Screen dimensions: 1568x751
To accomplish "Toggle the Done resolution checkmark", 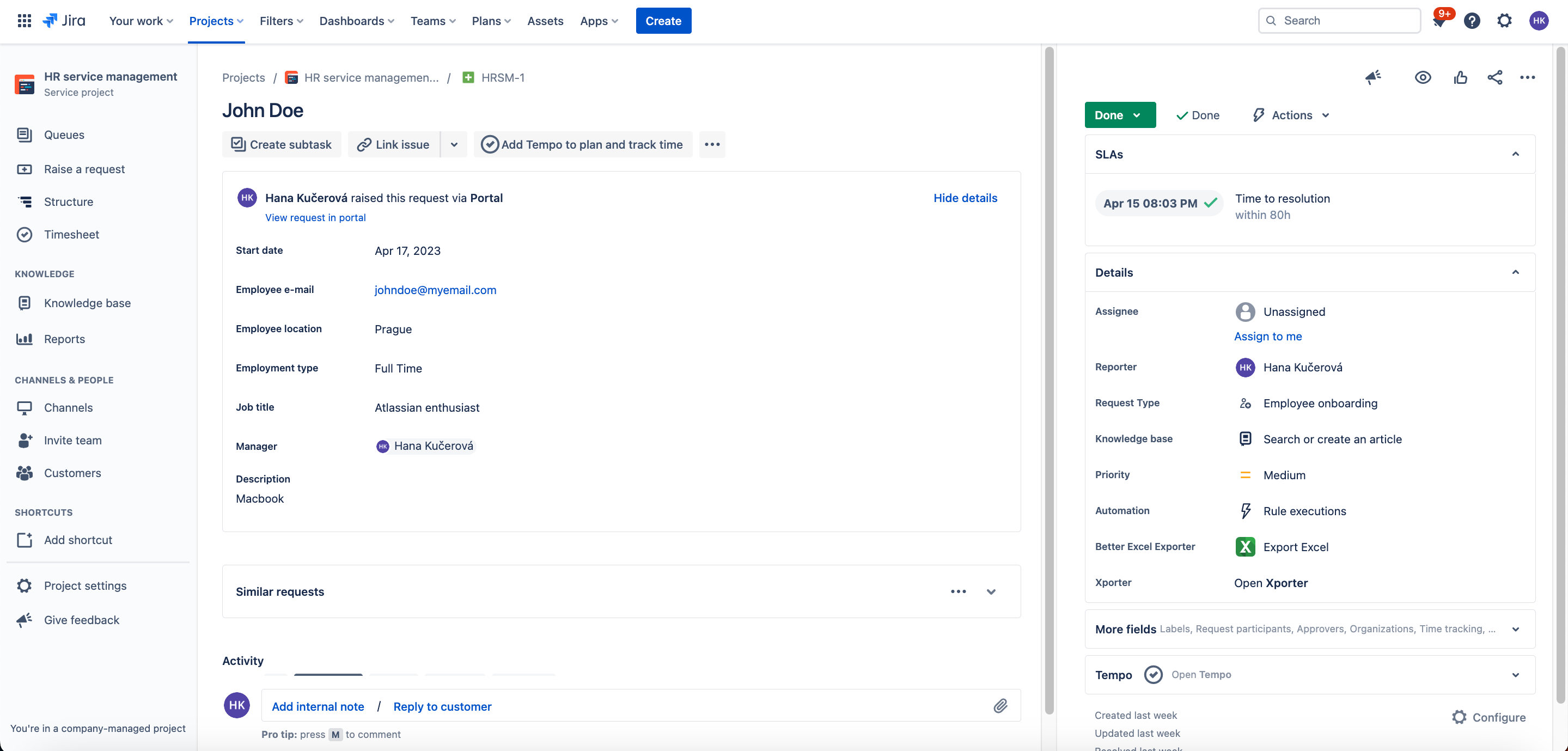I will click(1197, 115).
